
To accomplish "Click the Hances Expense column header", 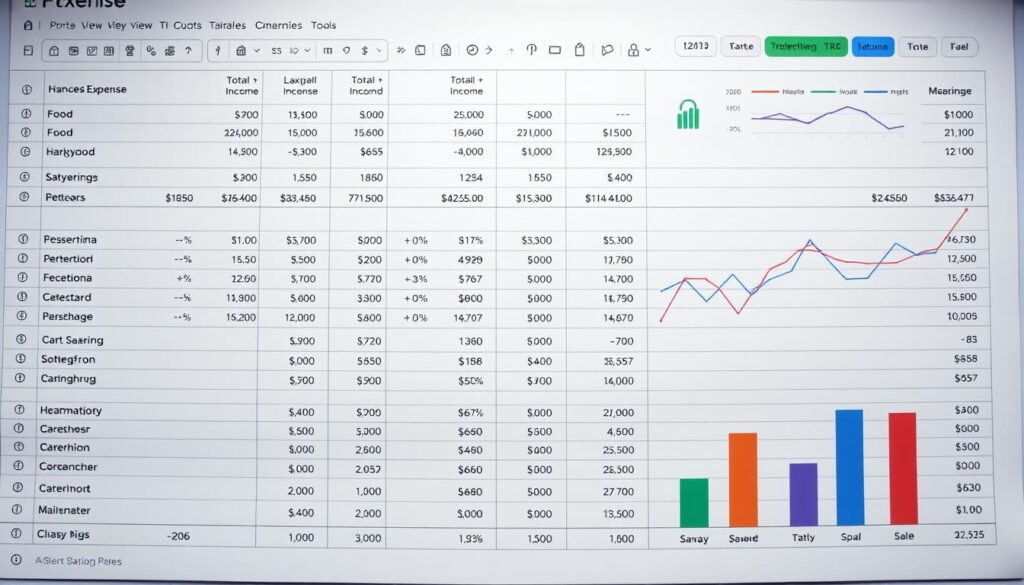I will (87, 89).
